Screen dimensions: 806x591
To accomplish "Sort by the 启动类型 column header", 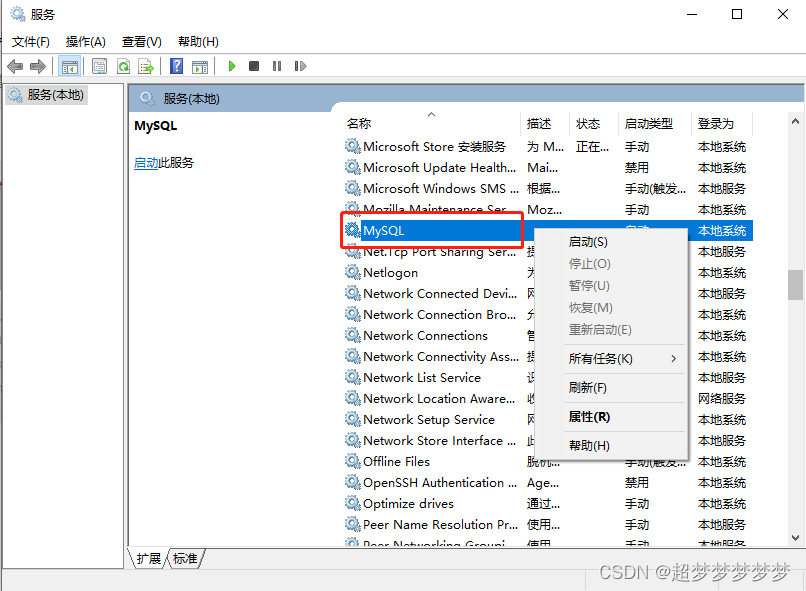I will [655, 123].
